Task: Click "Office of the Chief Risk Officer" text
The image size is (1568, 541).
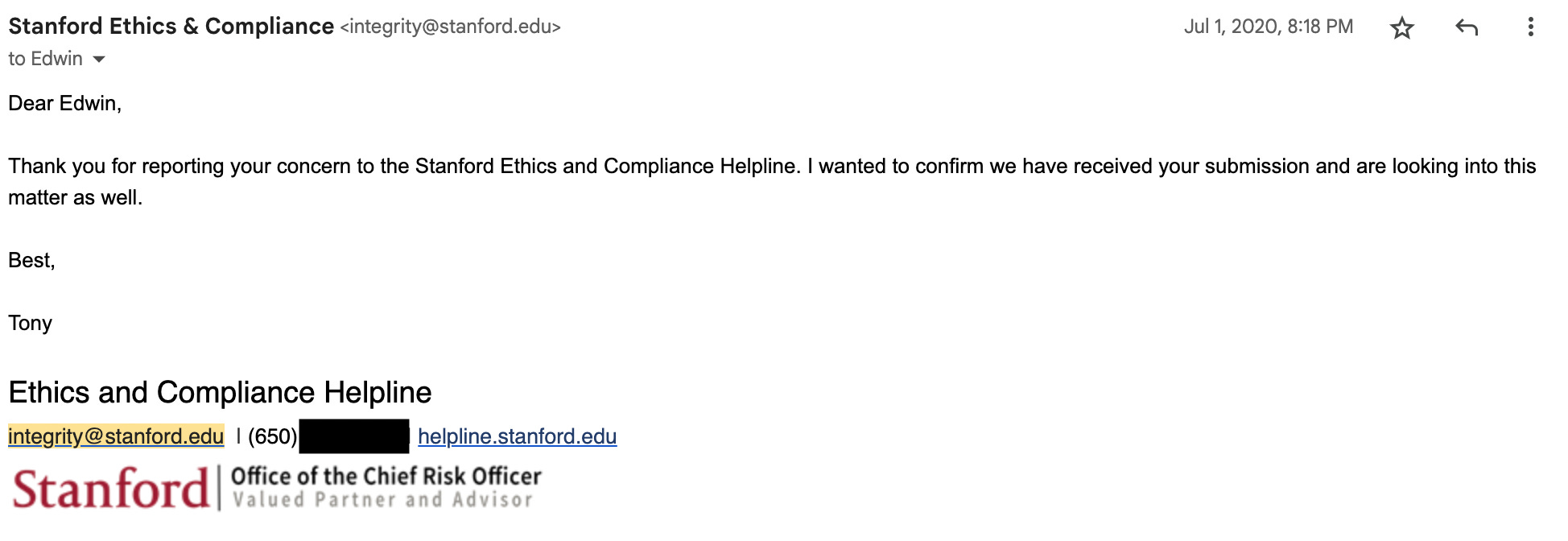Action: pos(386,477)
